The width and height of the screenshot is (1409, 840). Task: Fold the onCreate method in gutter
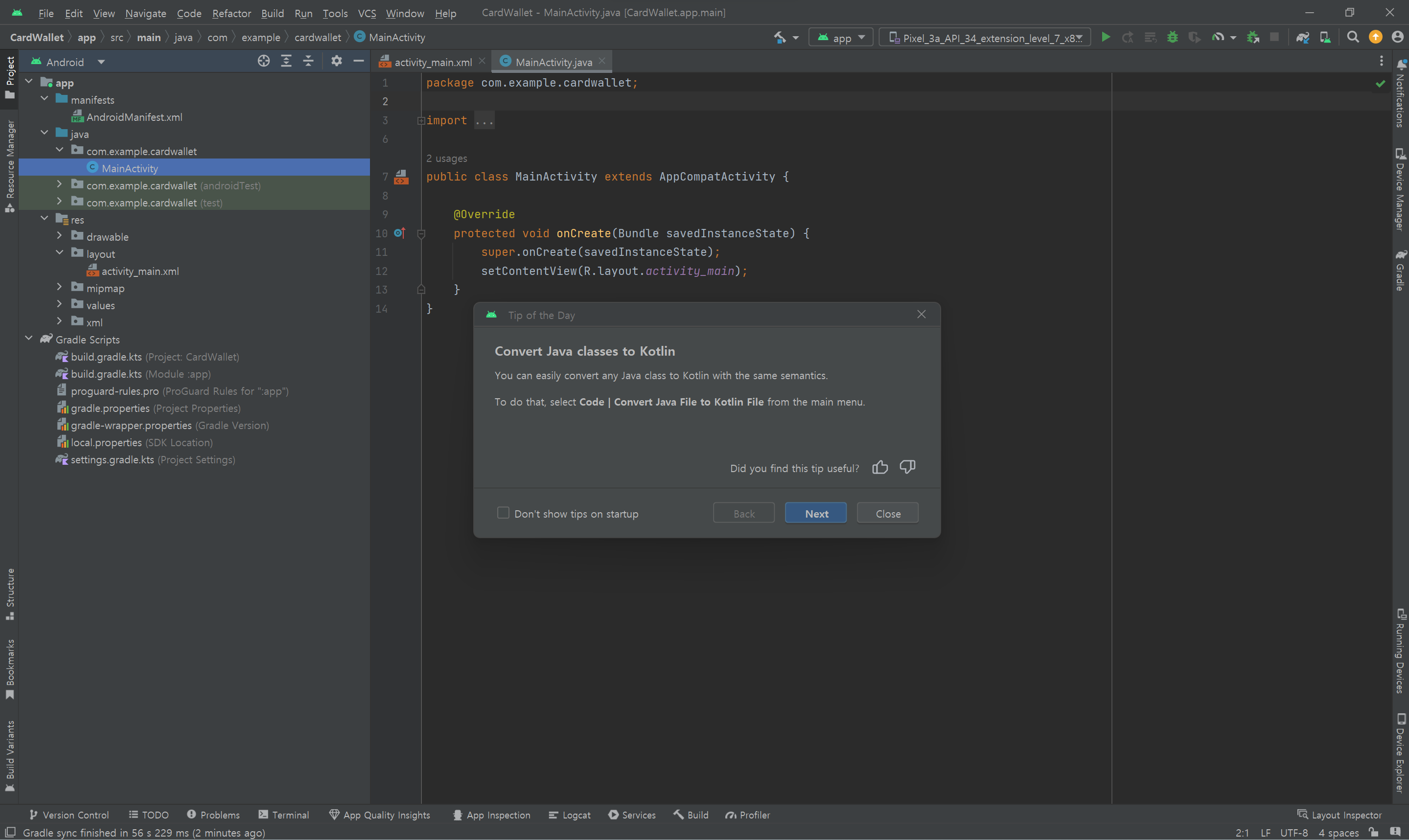point(421,234)
